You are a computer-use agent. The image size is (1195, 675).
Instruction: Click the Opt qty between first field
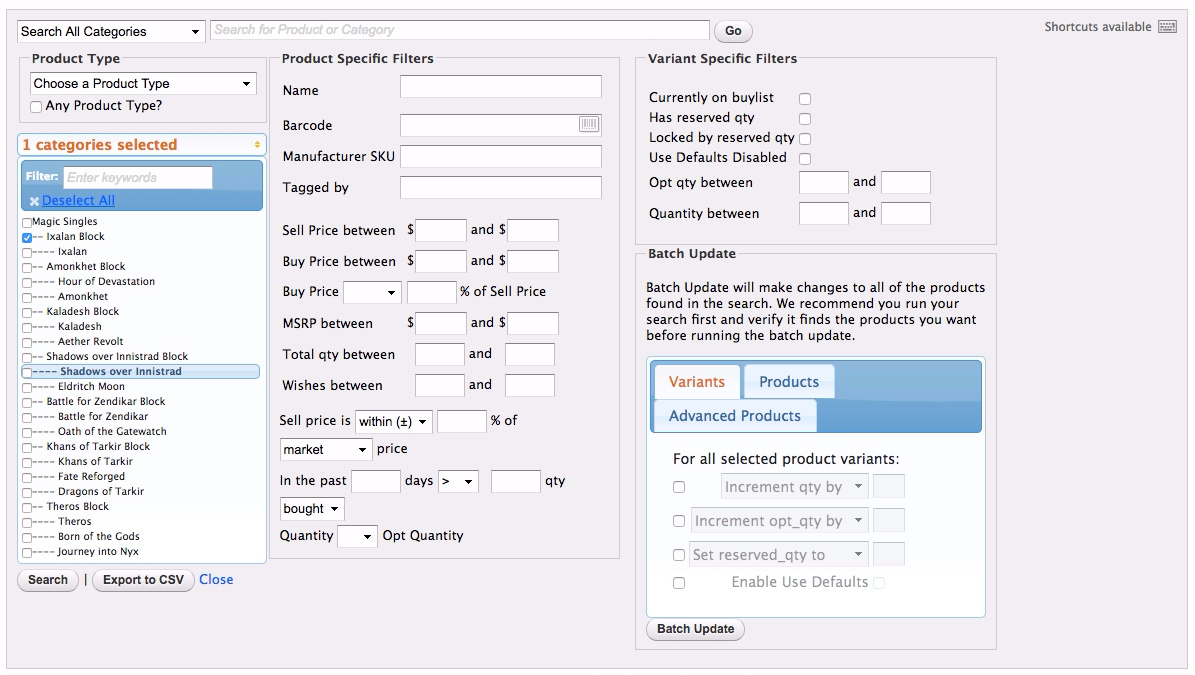(824, 183)
